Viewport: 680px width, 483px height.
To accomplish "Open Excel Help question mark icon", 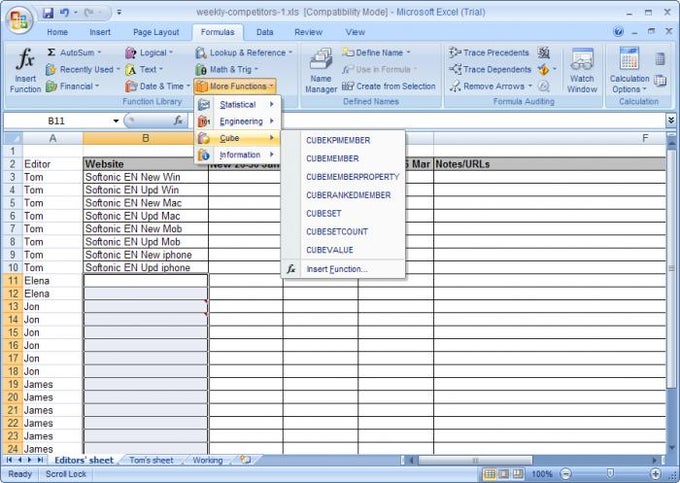I will tap(618, 32).
